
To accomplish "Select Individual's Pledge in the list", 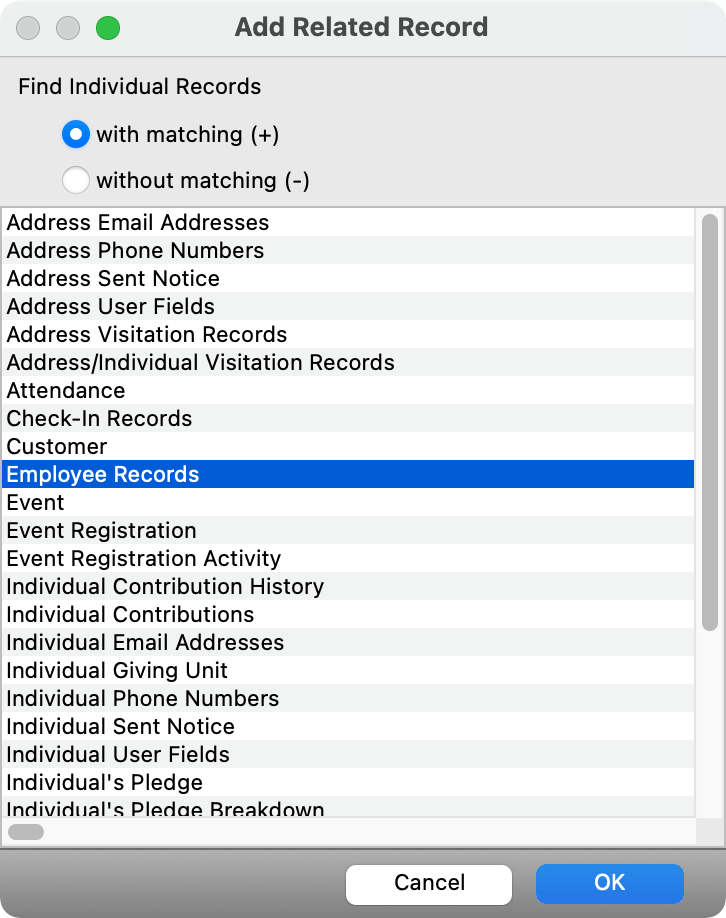I will click(105, 782).
